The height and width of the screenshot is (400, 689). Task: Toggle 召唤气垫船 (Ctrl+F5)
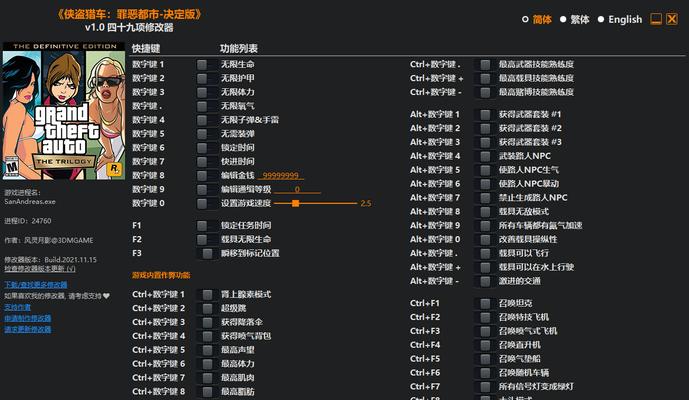coord(485,359)
